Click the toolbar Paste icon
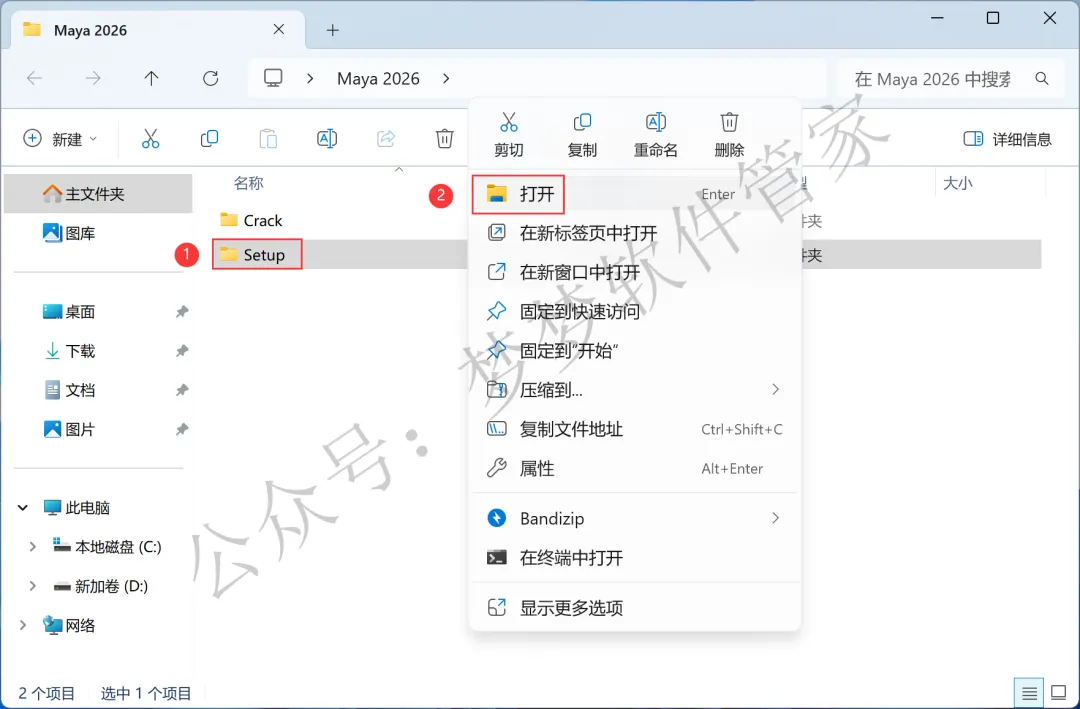The width and height of the screenshot is (1080, 709). point(268,138)
